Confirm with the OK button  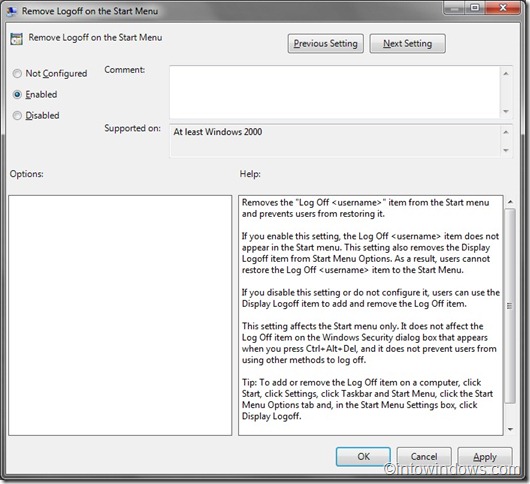pos(363,457)
